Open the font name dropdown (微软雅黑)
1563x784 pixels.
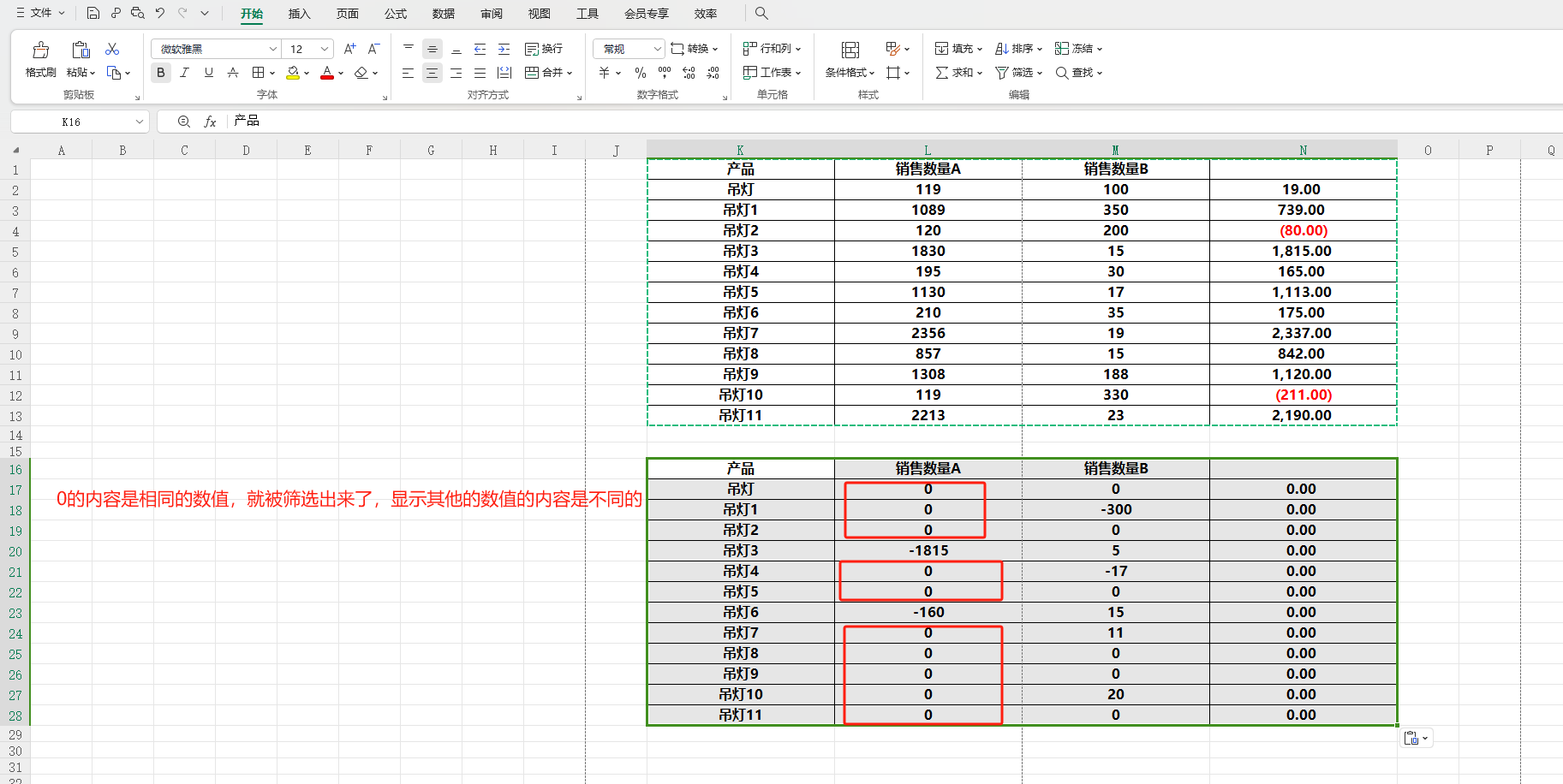(x=273, y=49)
